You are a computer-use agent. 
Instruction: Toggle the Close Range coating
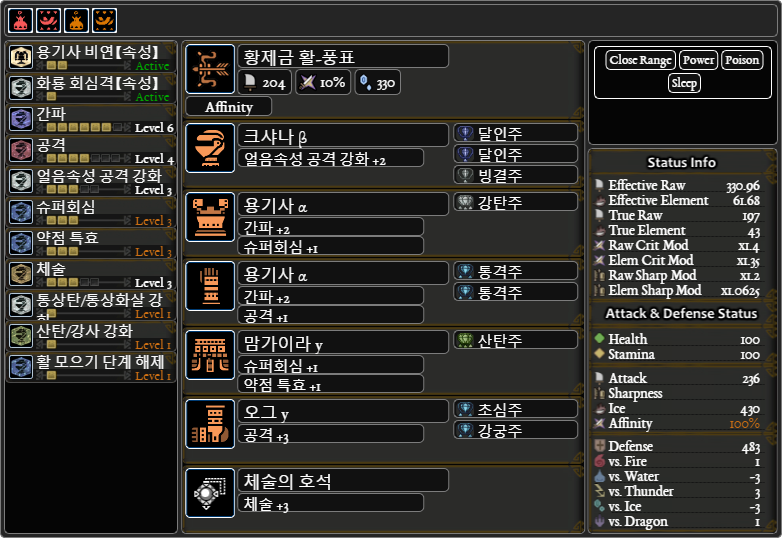tap(640, 60)
